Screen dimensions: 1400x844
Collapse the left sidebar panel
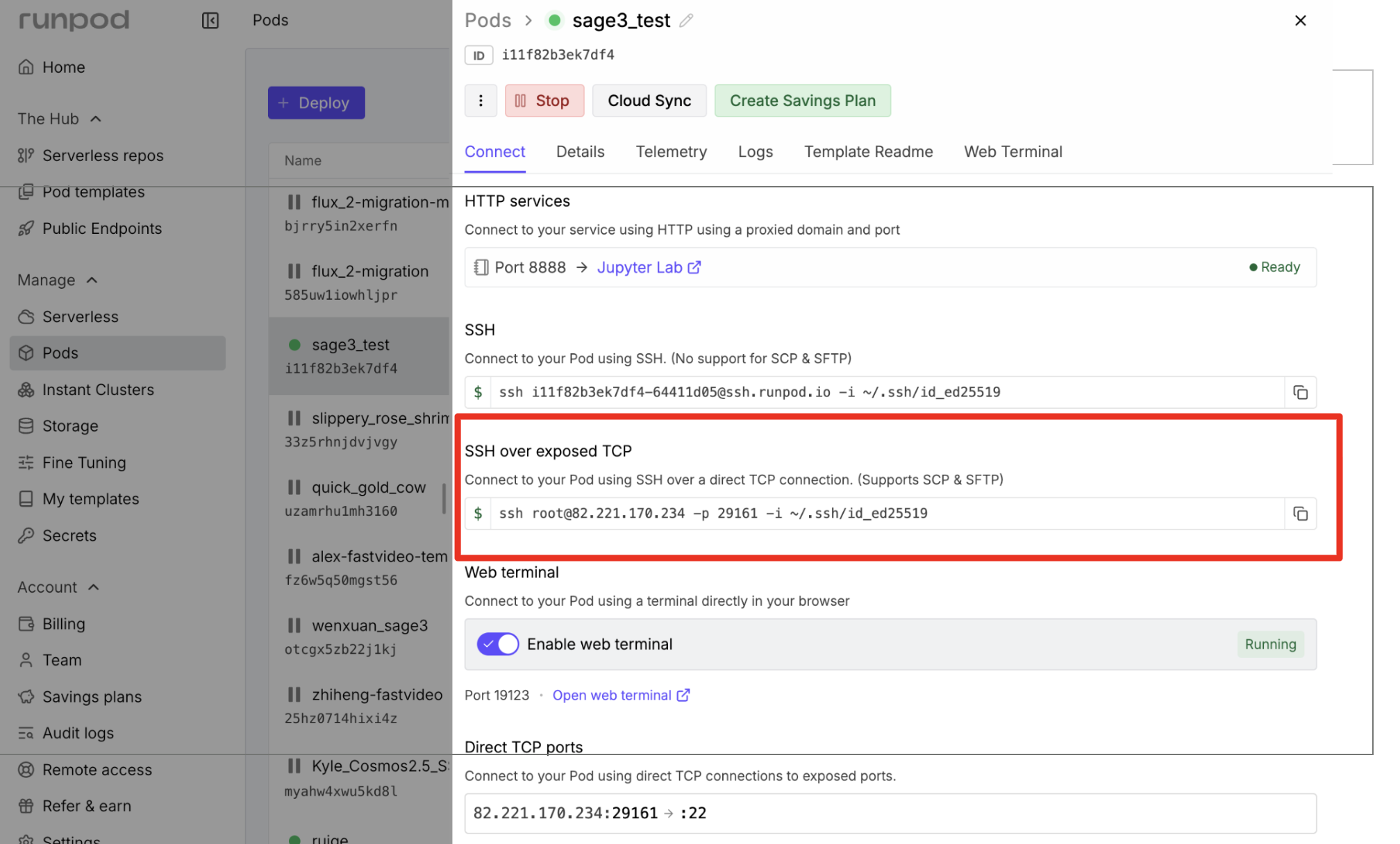pos(210,21)
